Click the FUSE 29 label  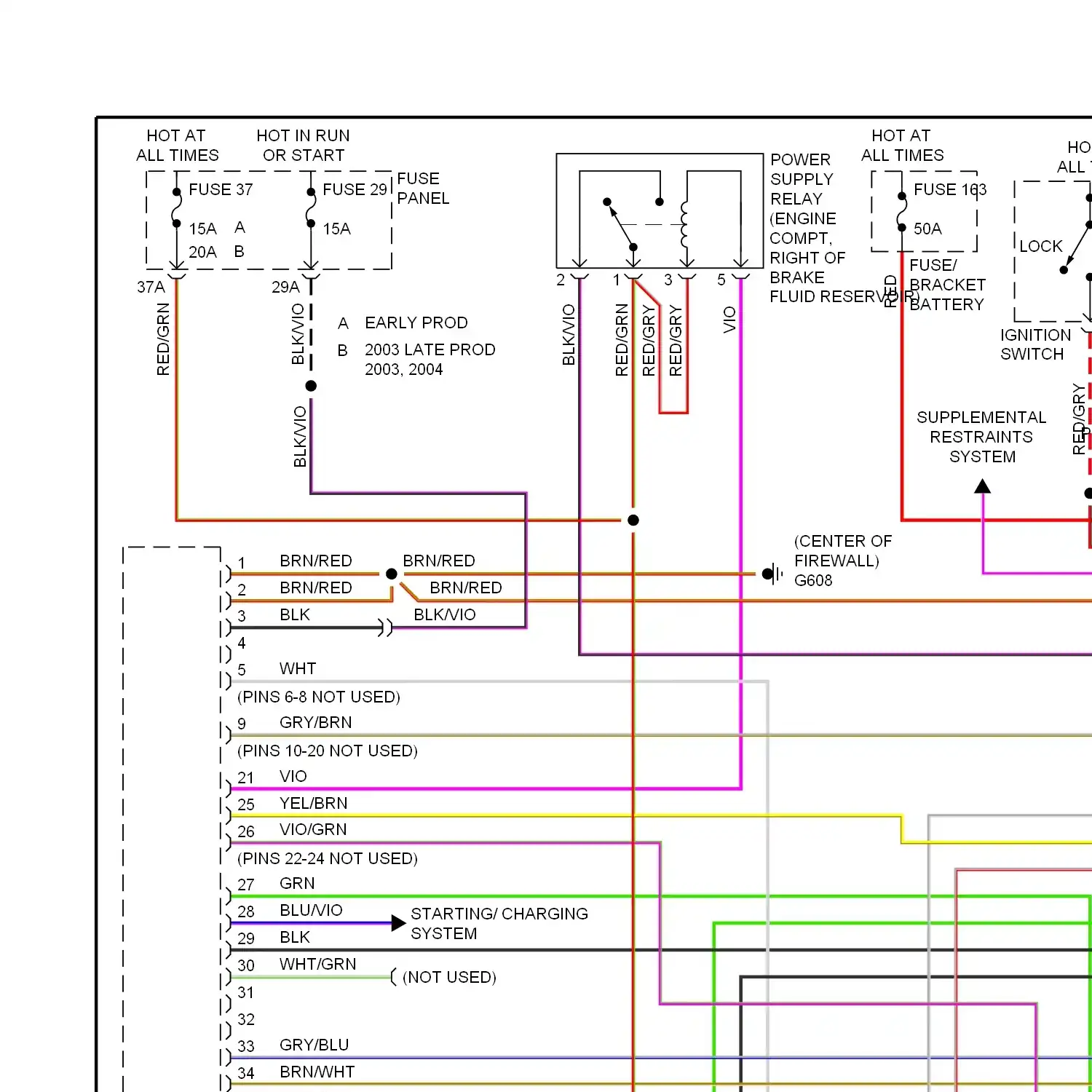click(355, 189)
